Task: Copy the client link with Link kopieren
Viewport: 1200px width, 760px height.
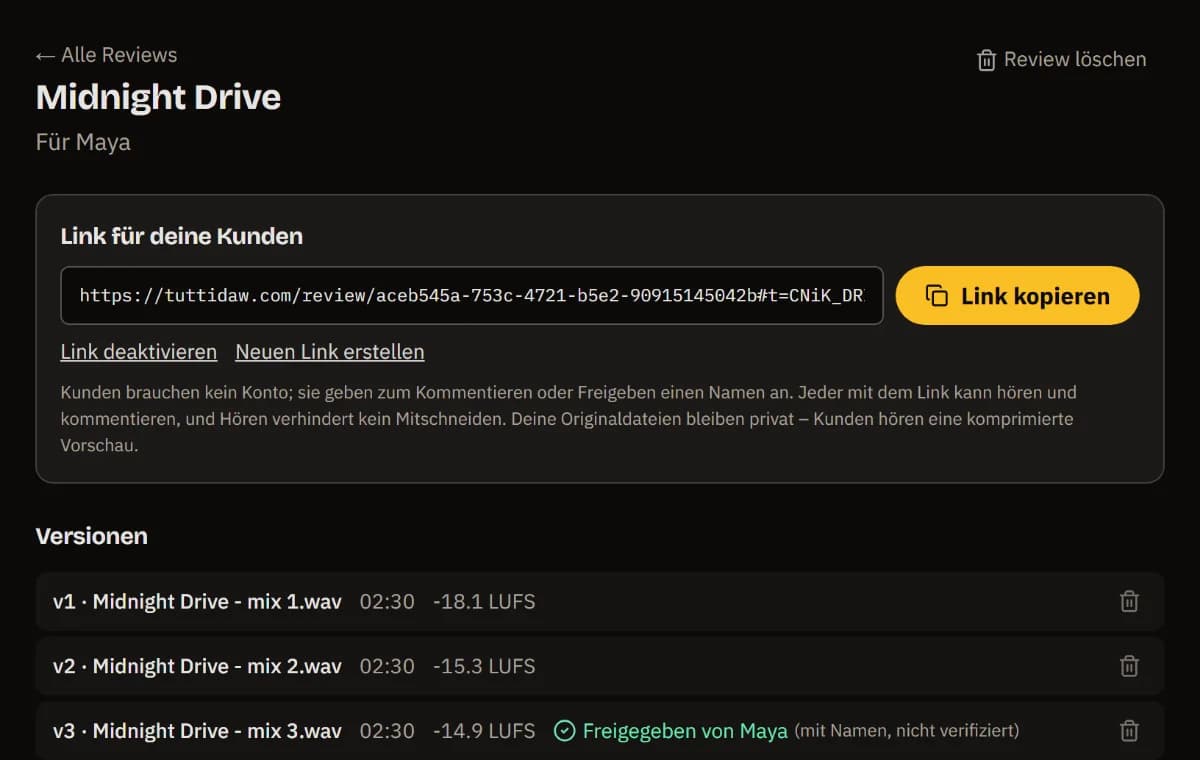Action: tap(1017, 296)
